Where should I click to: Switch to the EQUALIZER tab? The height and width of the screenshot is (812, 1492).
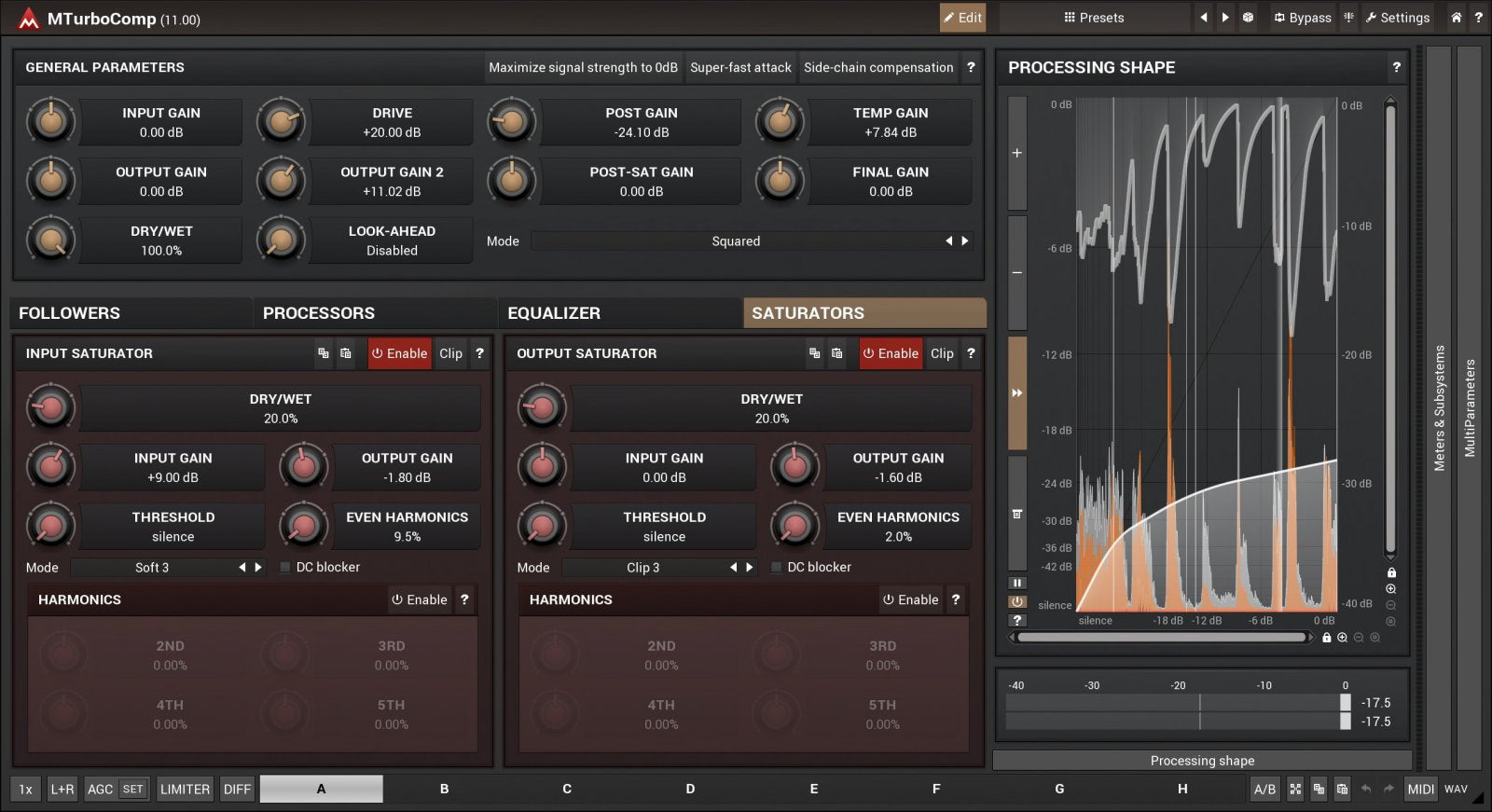(619, 313)
